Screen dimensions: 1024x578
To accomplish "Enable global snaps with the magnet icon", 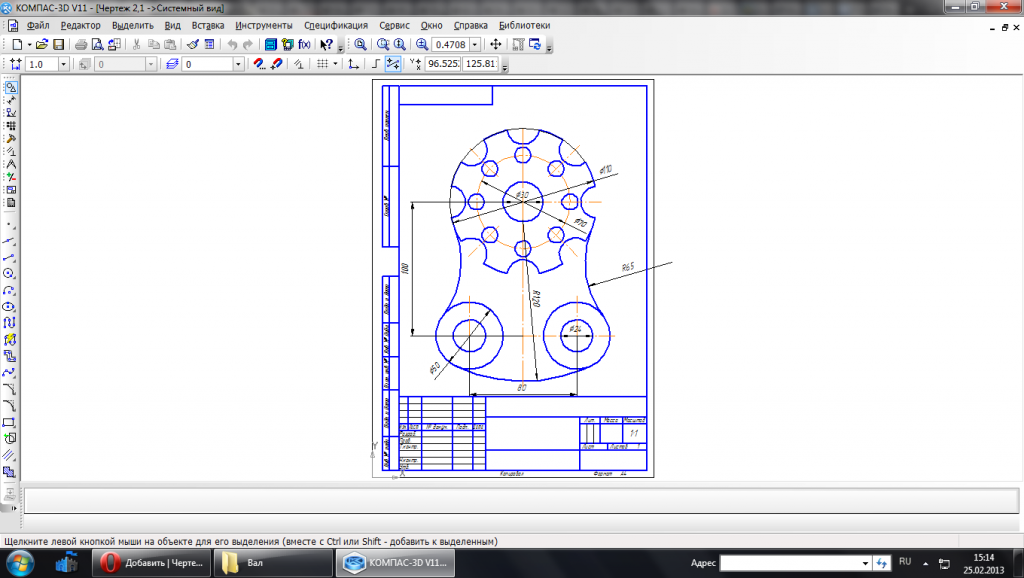I will click(259, 64).
